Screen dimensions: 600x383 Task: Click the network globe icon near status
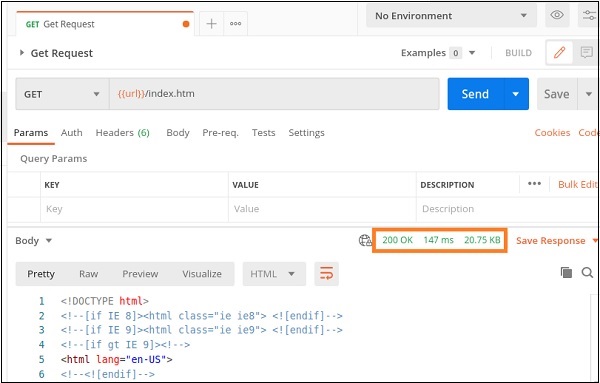365,240
